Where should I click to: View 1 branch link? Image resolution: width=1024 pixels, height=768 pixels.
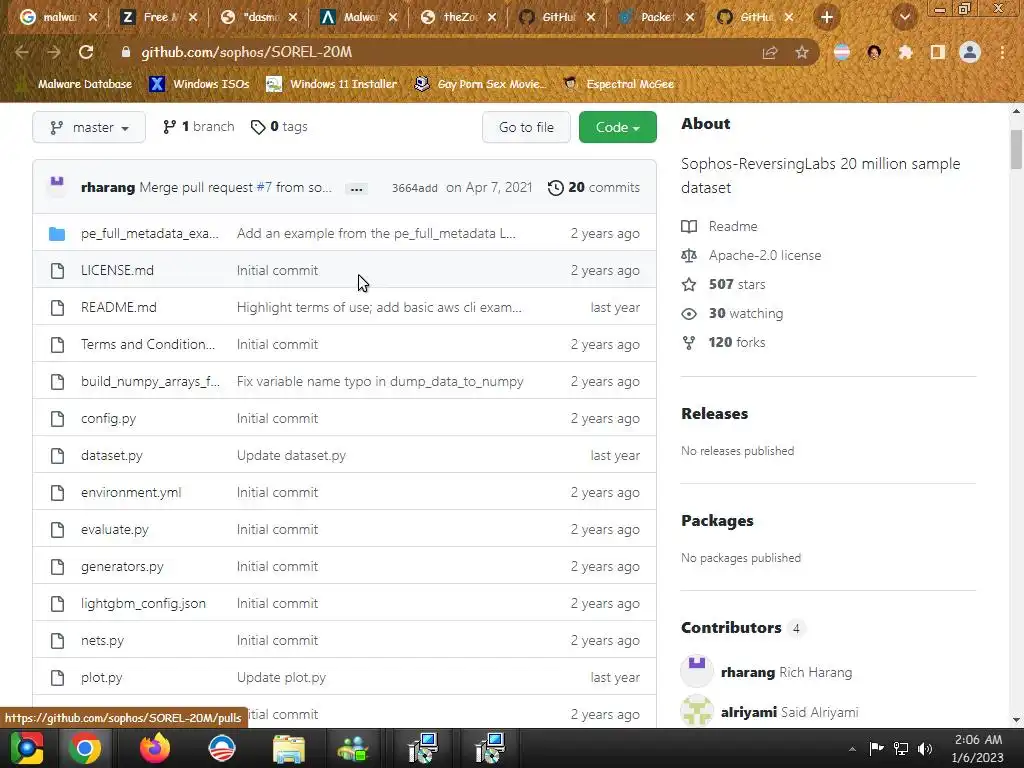coord(199,127)
